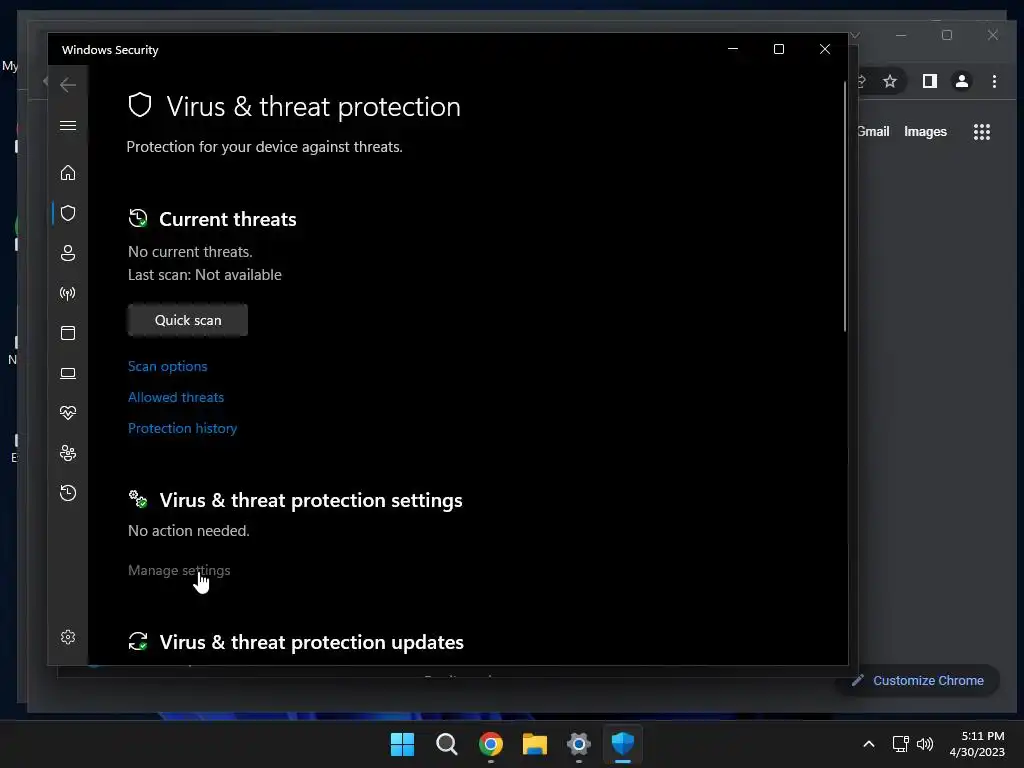Open Scan options link
This screenshot has height=768, width=1024.
(168, 366)
